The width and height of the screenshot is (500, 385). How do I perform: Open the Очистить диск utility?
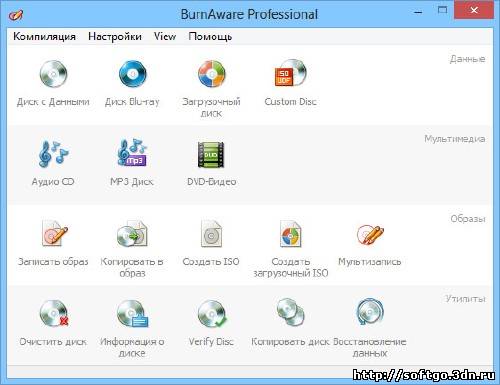[54, 313]
